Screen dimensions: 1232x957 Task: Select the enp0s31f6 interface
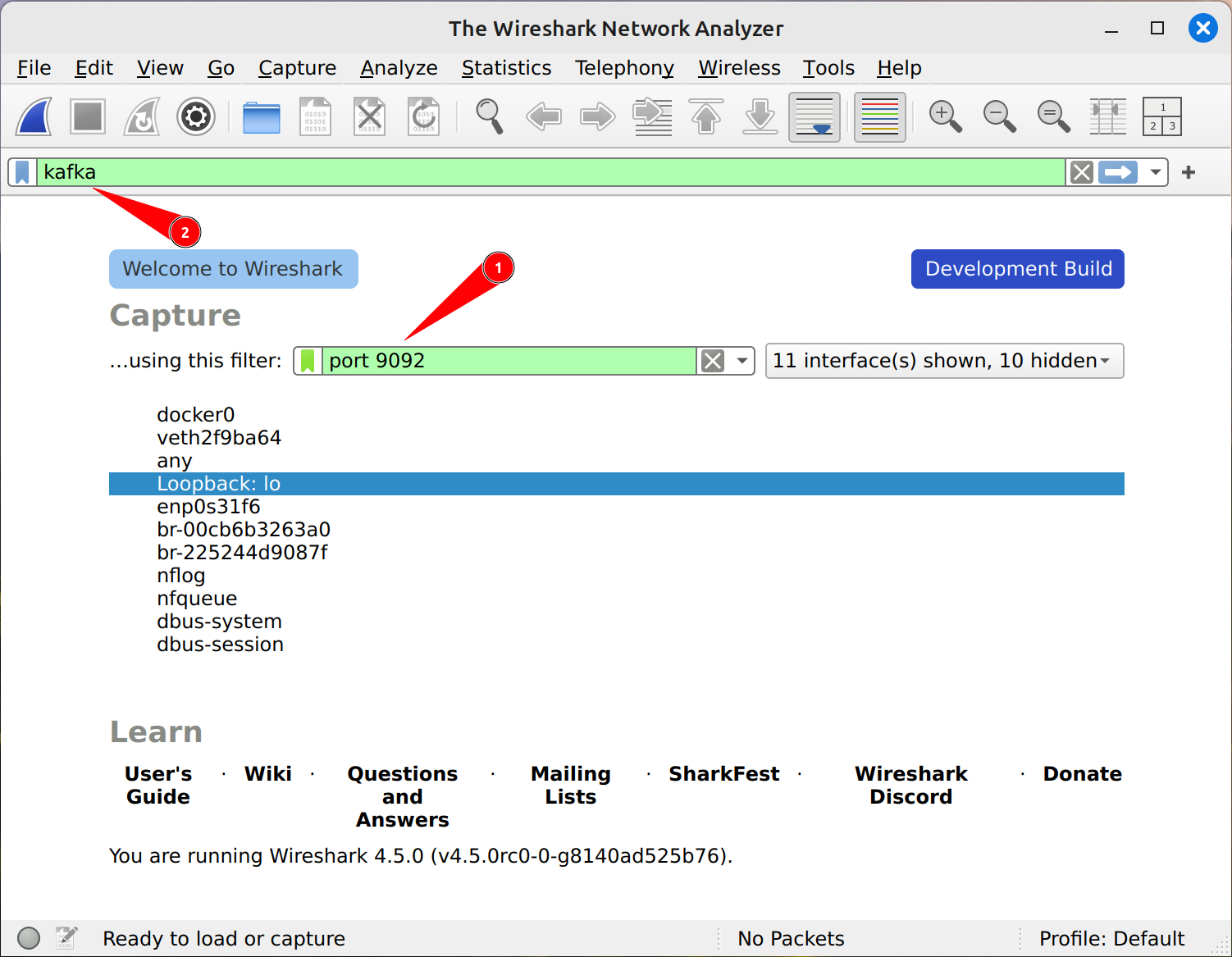click(208, 507)
